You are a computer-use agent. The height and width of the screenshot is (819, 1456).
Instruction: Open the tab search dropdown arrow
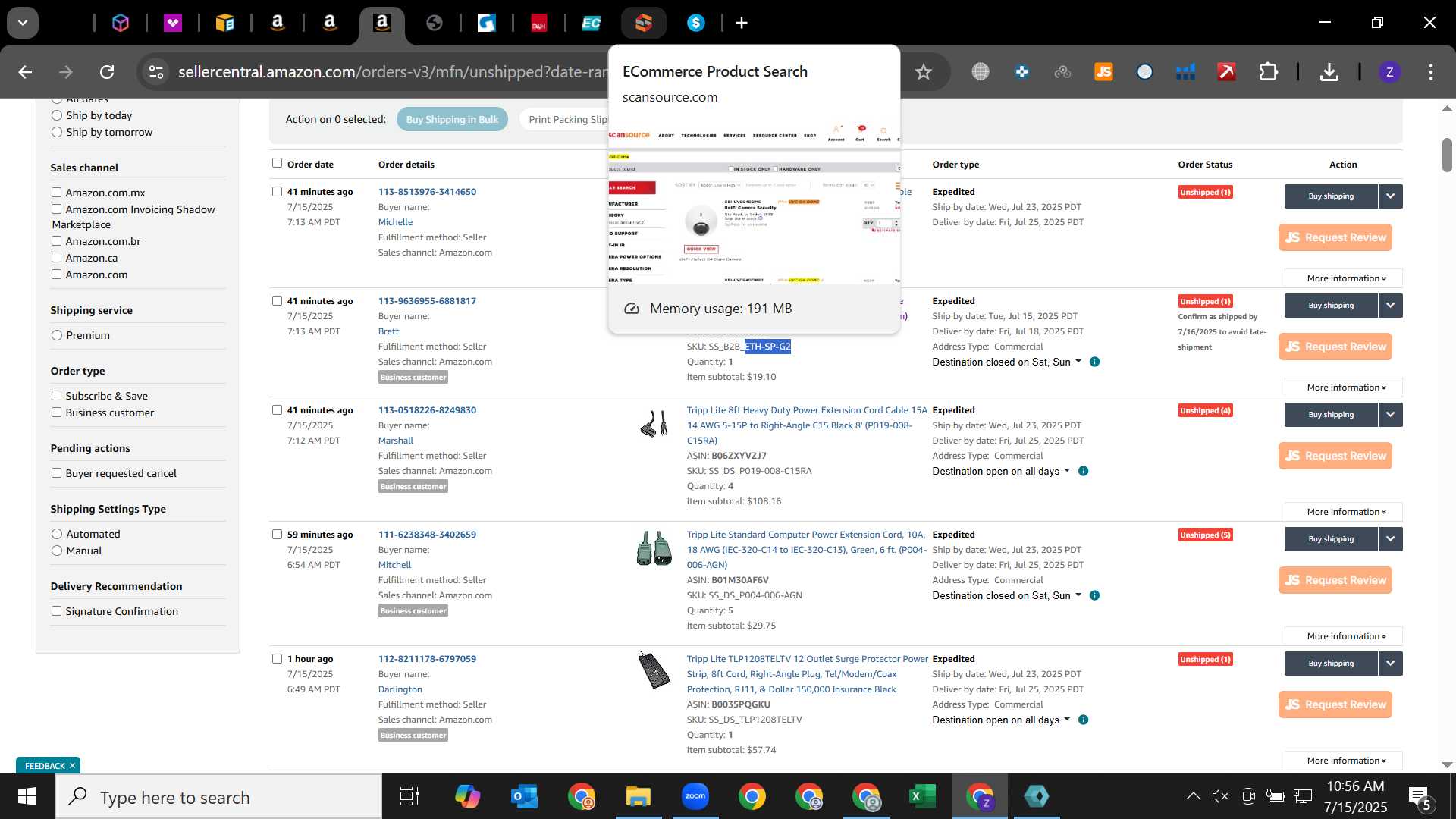tap(23, 23)
